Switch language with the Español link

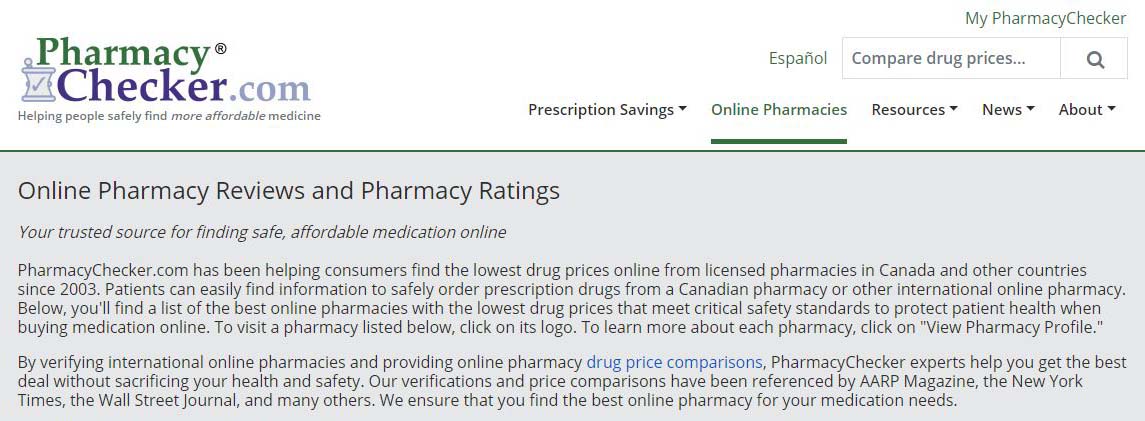(797, 58)
